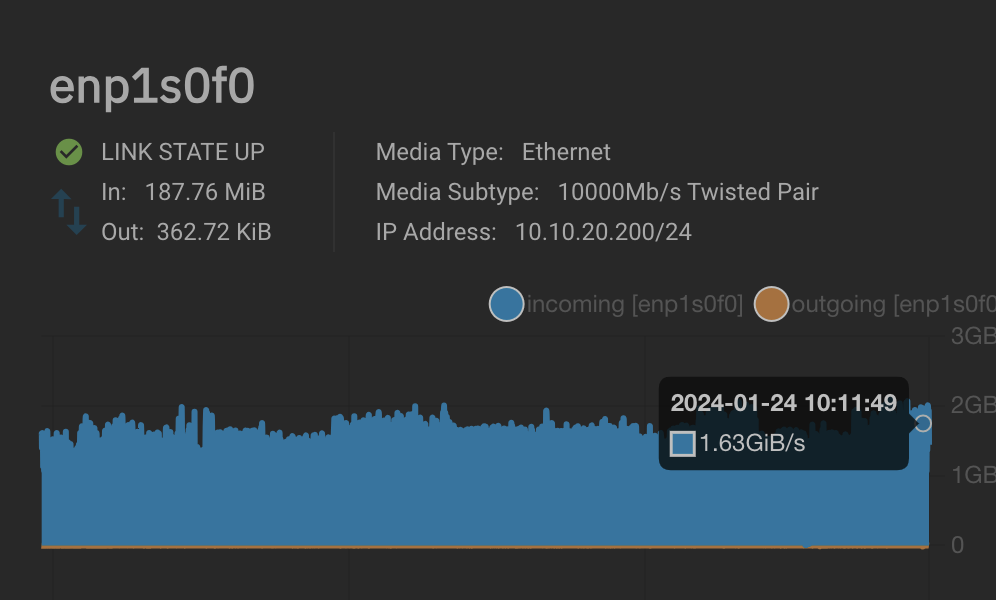Click the Media Type Ethernet text
996x600 pixels.
coord(566,152)
